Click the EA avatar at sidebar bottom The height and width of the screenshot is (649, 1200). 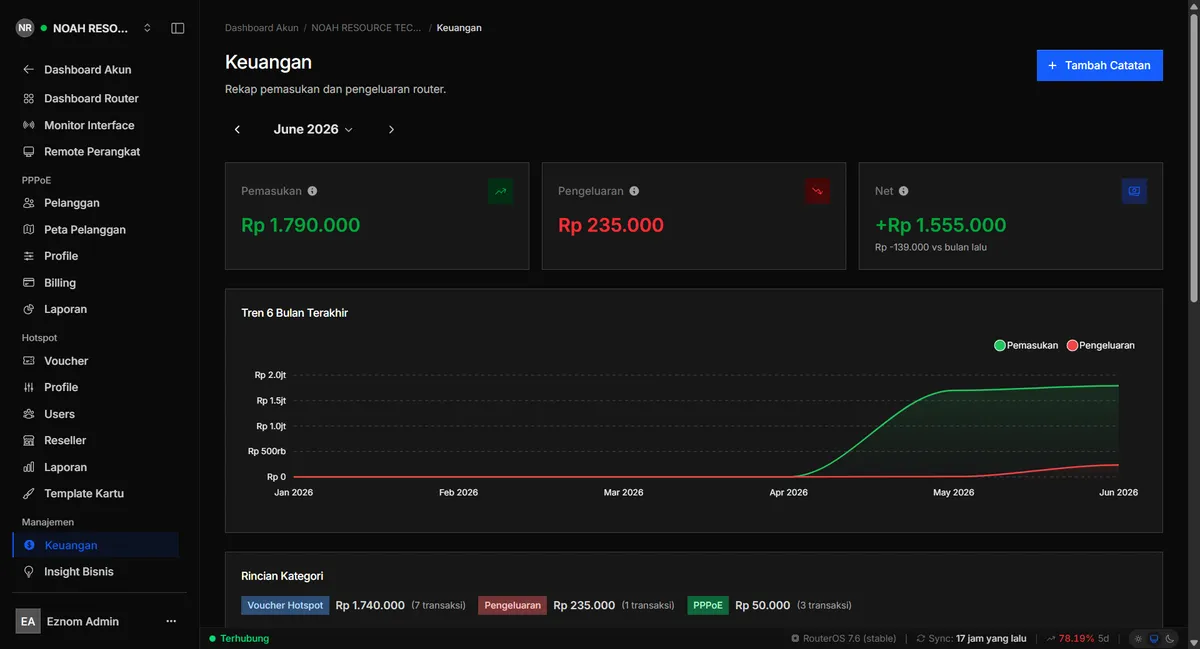(x=28, y=621)
